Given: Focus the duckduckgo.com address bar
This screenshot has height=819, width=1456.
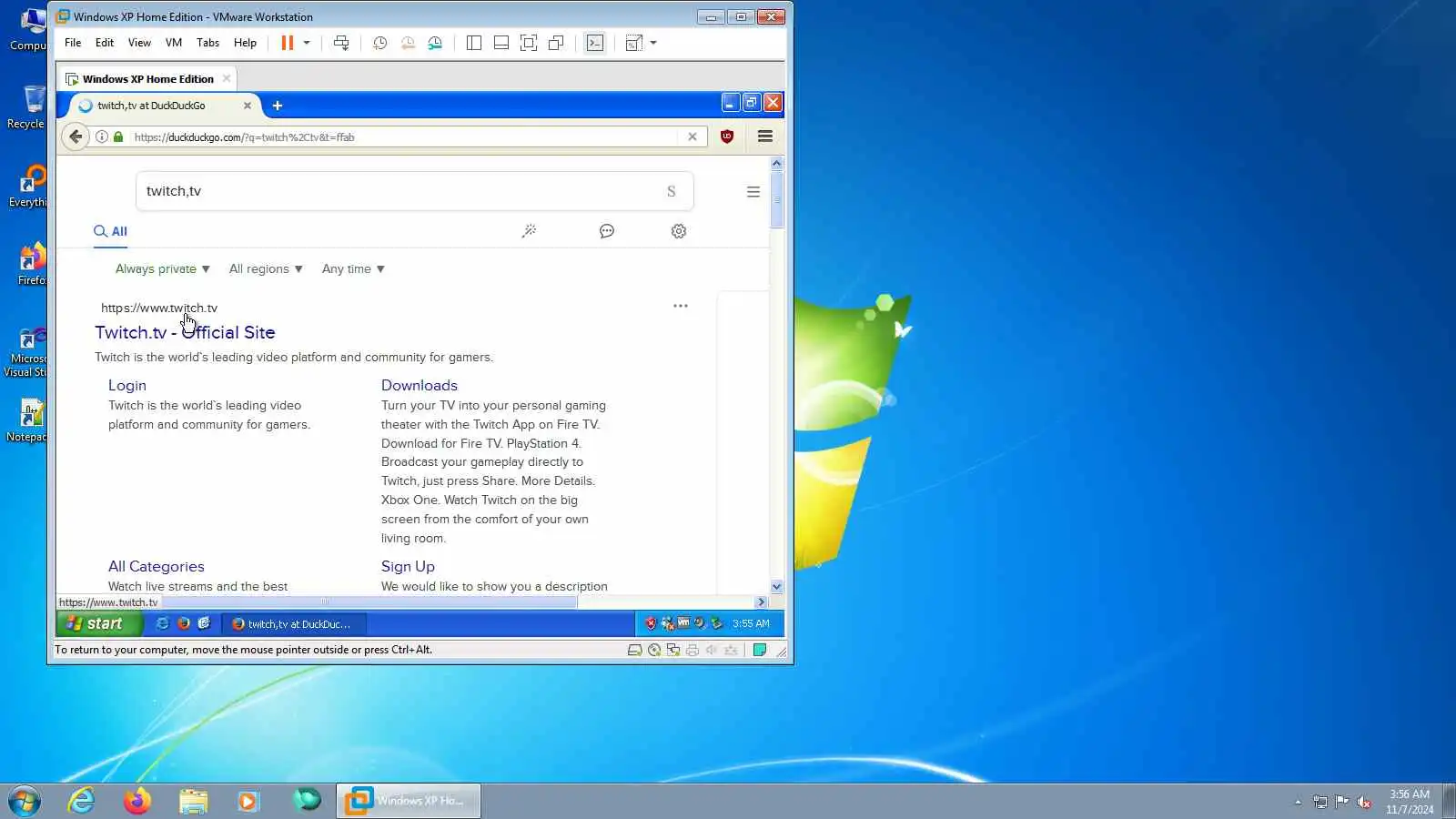Looking at the screenshot, I should tap(400, 137).
